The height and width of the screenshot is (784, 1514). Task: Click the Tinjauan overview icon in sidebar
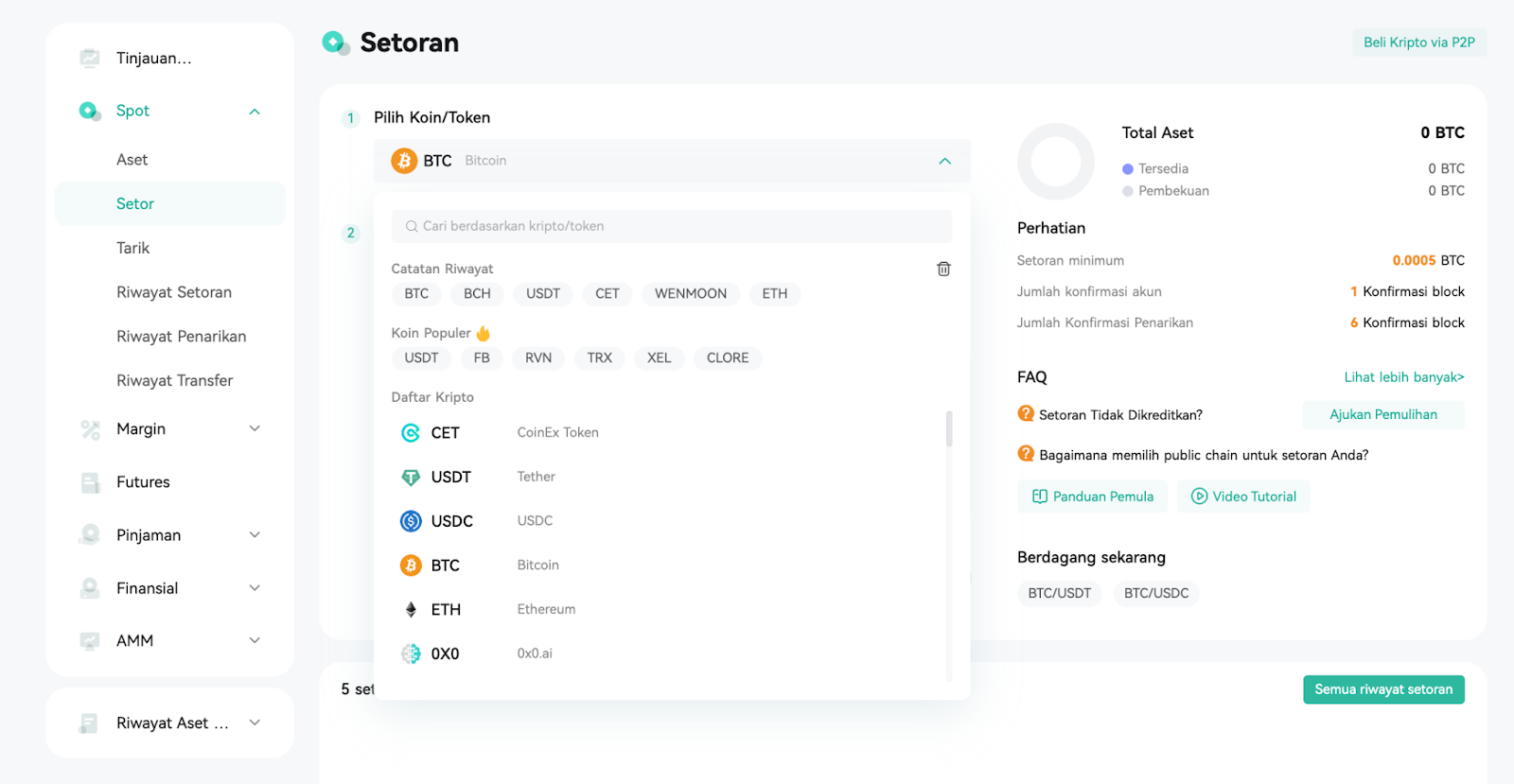pos(90,58)
